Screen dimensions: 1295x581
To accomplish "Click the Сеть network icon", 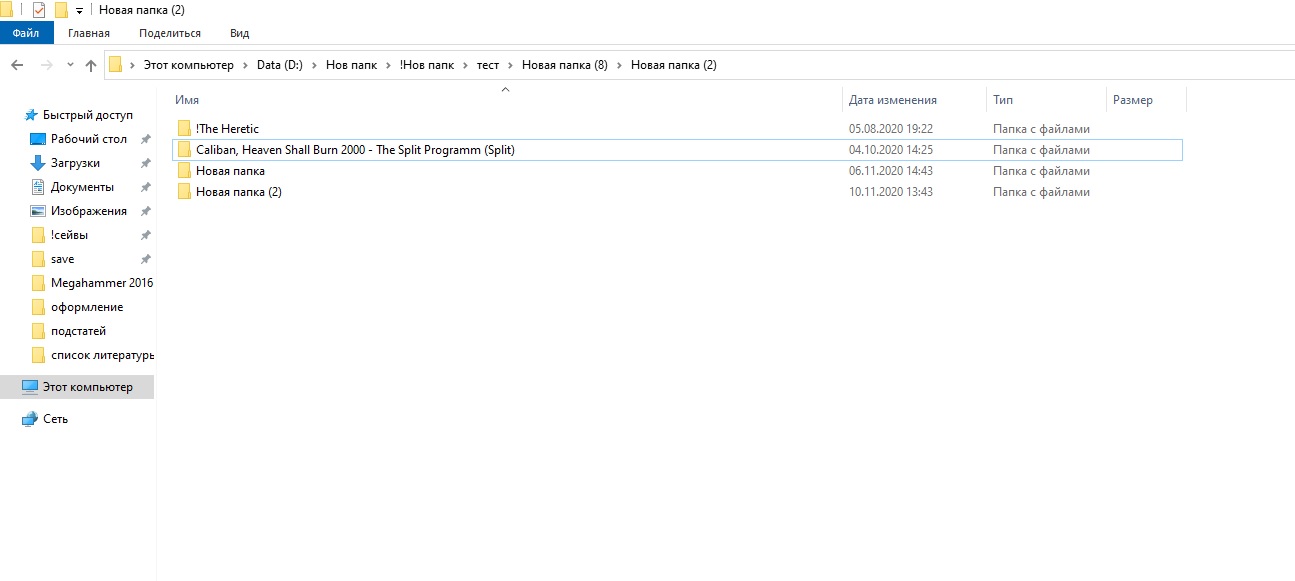I will click(x=30, y=419).
